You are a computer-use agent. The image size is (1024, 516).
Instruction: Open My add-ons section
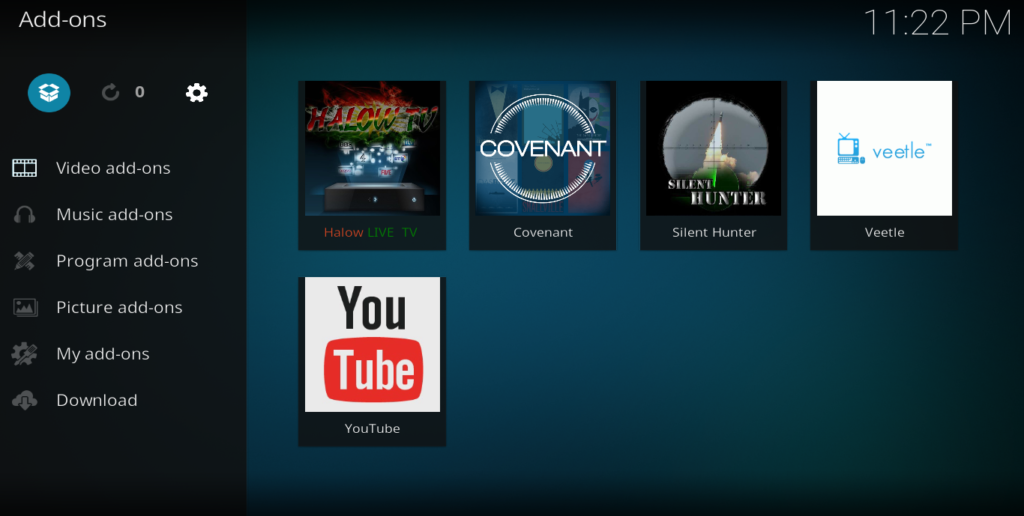coord(103,353)
